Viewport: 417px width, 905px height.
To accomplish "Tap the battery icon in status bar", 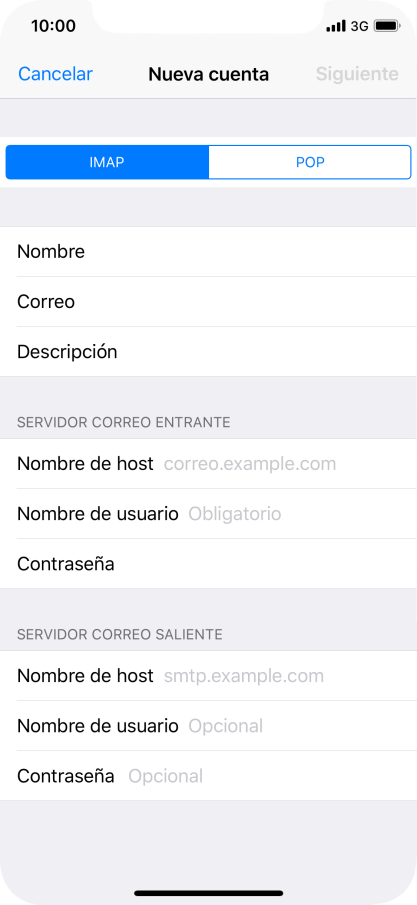I will click(x=386, y=26).
